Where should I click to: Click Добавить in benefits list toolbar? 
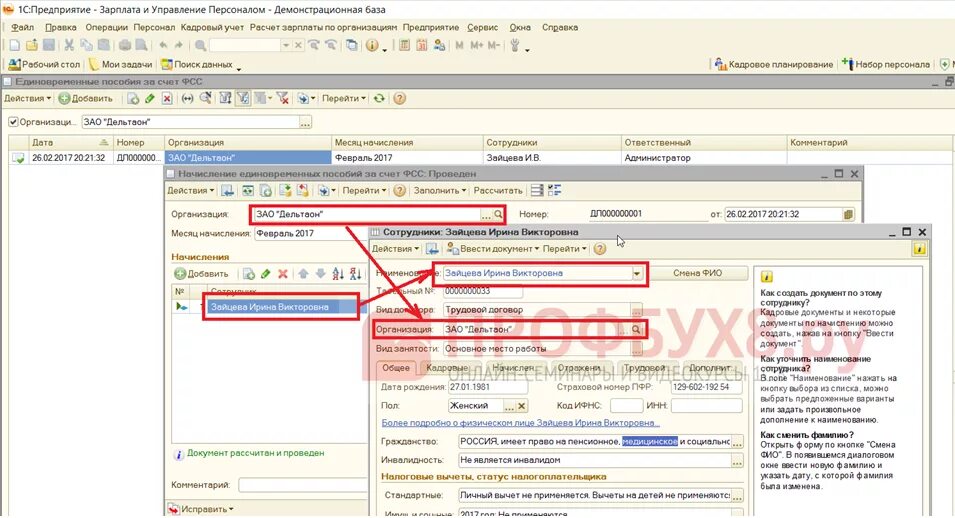click(86, 98)
